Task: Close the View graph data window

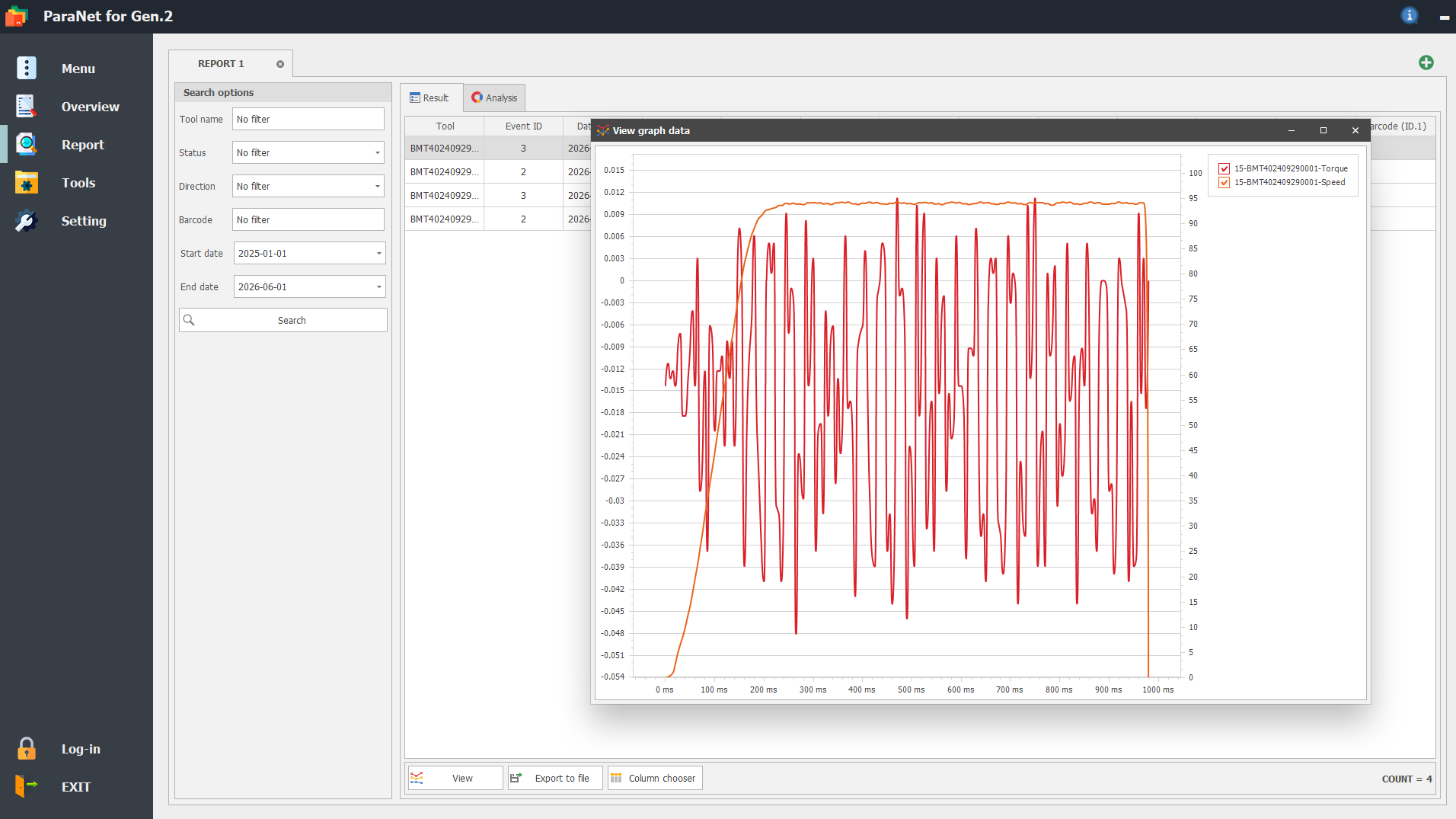Action: click(1355, 130)
